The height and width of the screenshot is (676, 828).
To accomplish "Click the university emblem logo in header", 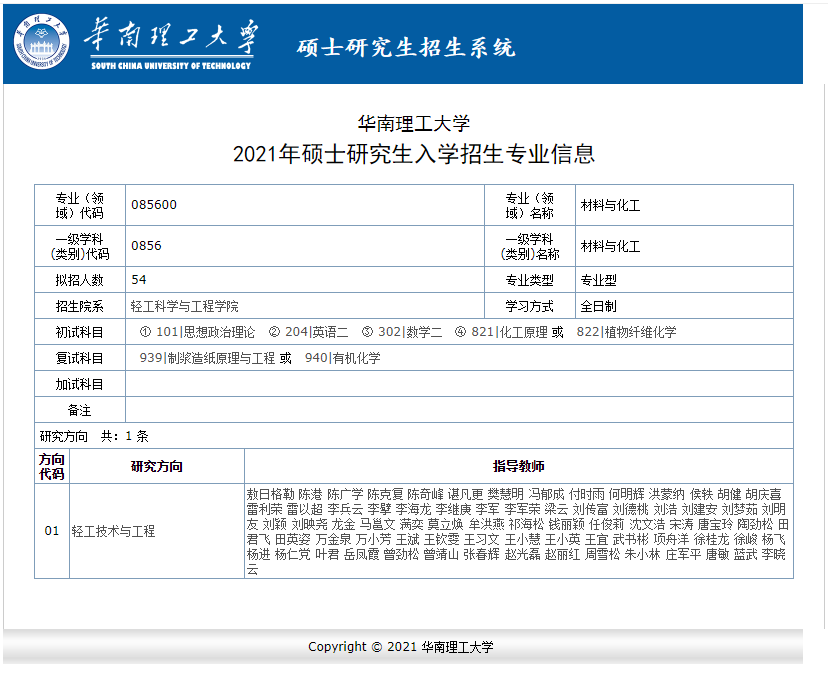I will (x=41, y=42).
